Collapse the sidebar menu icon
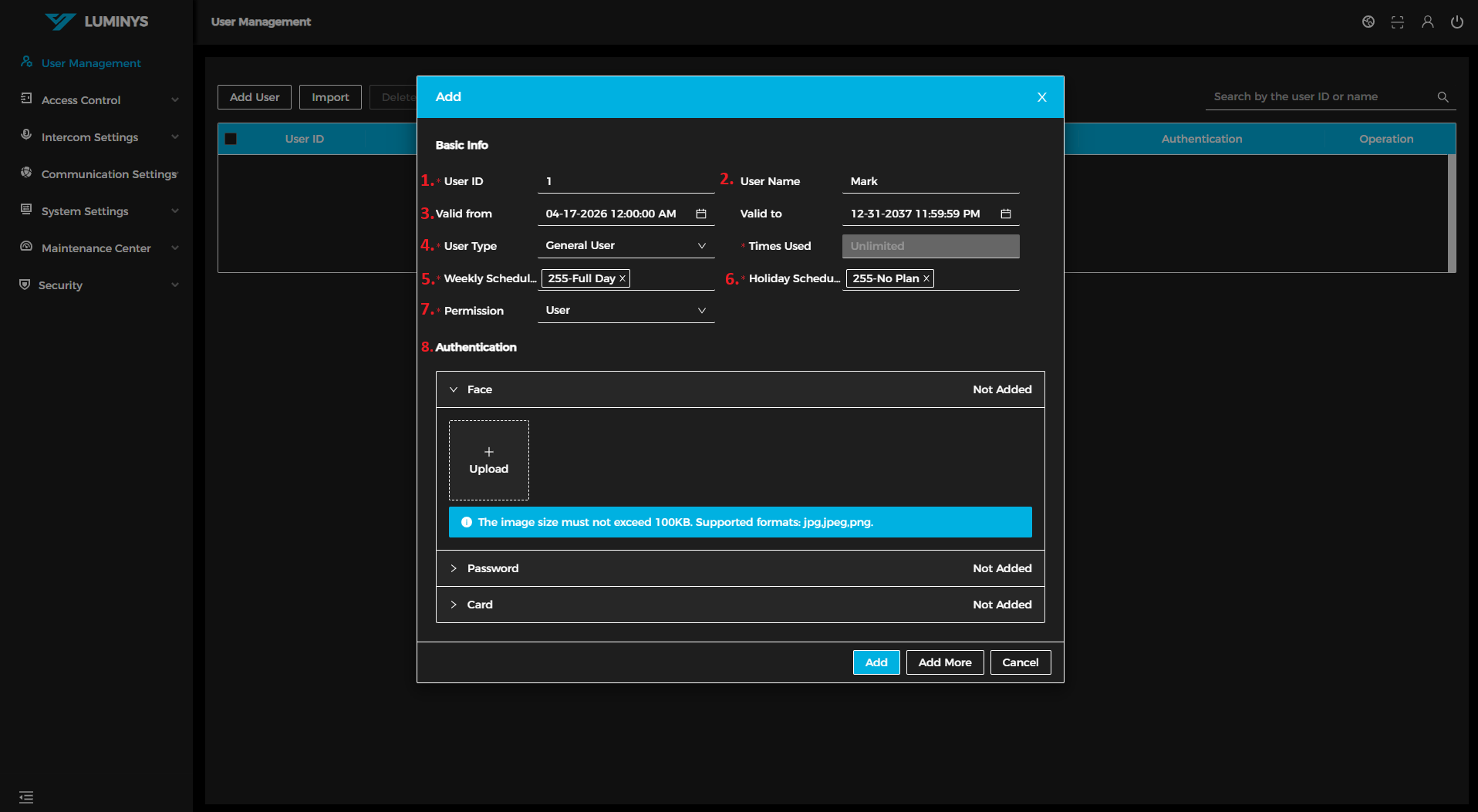The height and width of the screenshot is (812, 1478). coord(26,797)
